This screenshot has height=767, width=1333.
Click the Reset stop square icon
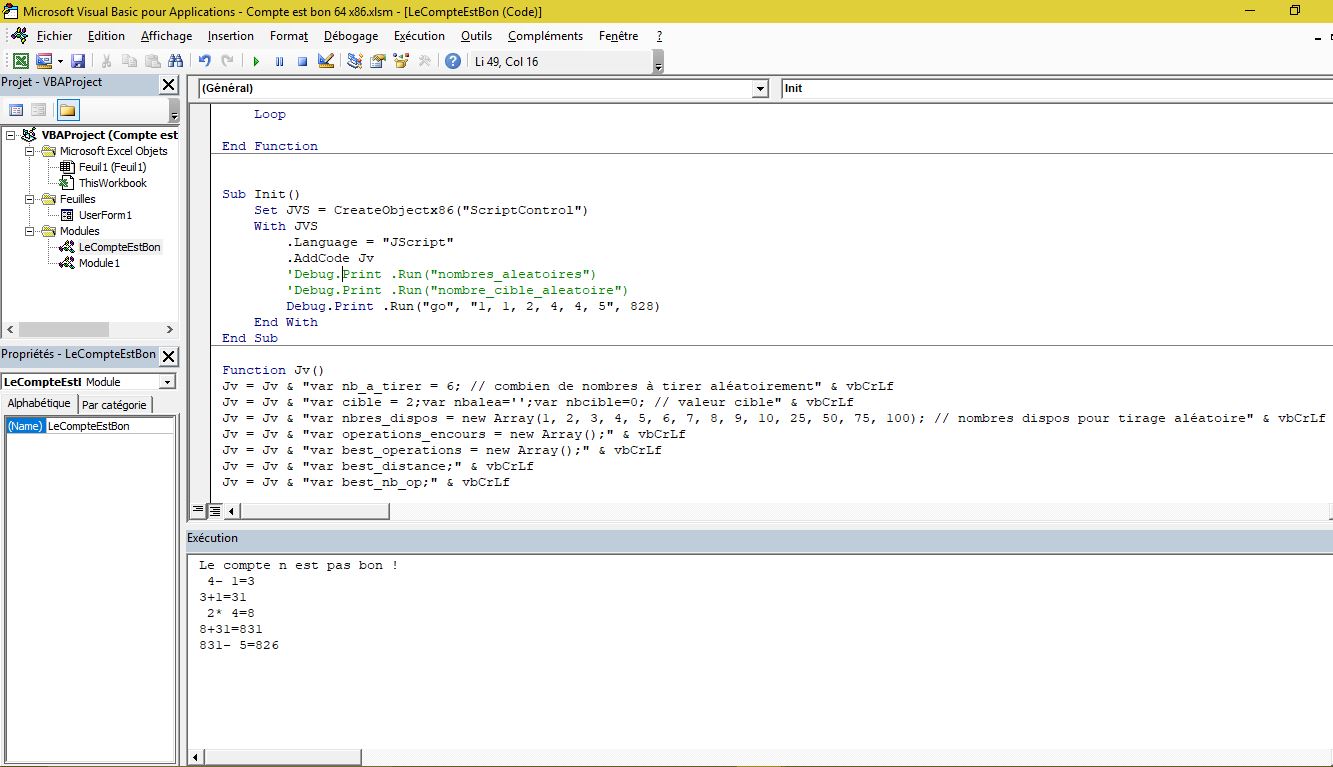pyautogui.click(x=302, y=61)
